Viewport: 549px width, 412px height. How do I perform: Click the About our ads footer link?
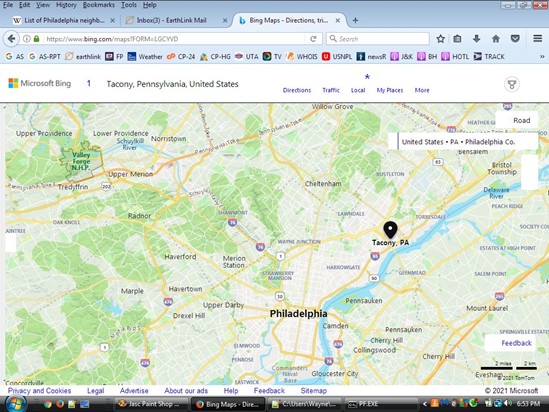click(x=186, y=391)
